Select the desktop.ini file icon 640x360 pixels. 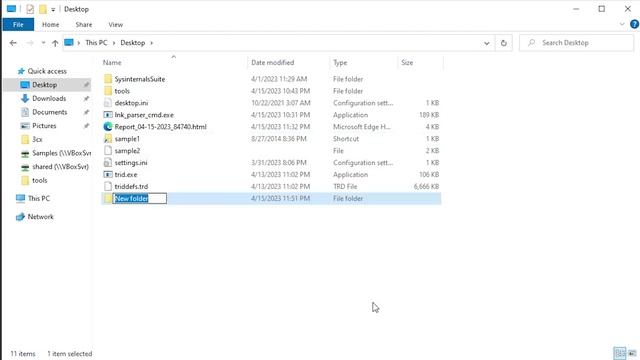coord(108,103)
